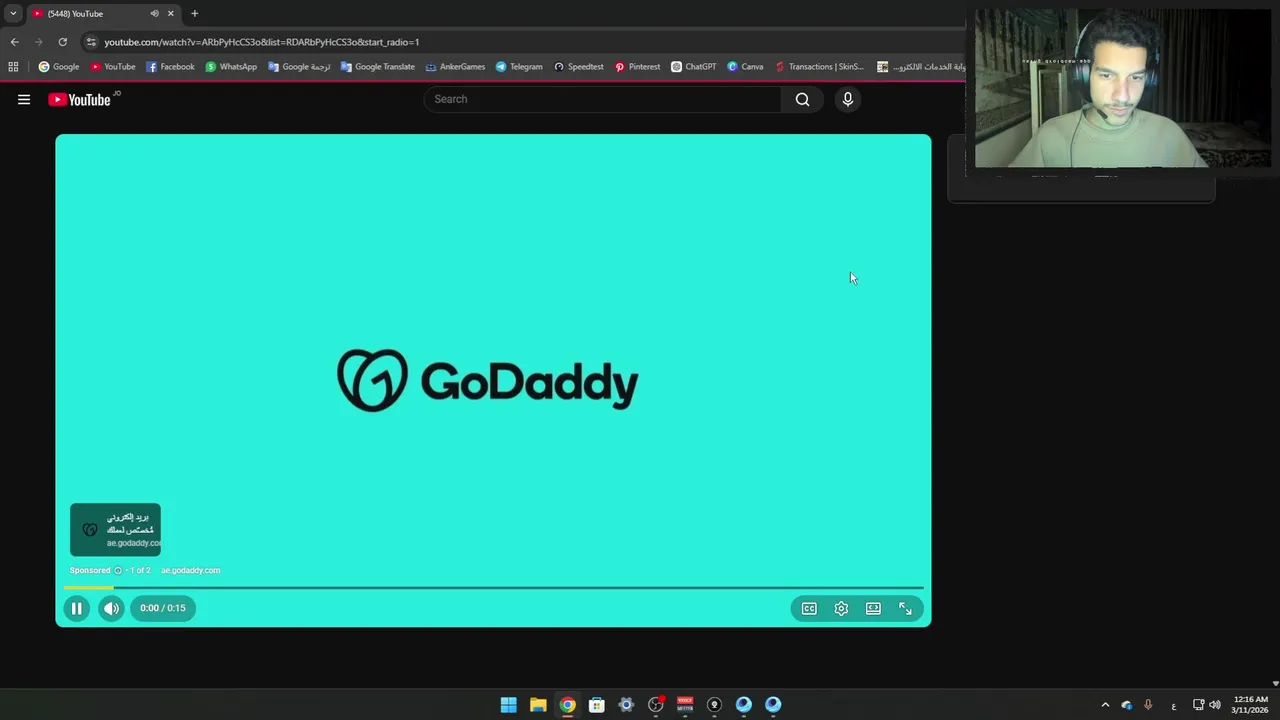Mute the video player volume
Screen dimensions: 1280x720
tap(111, 608)
